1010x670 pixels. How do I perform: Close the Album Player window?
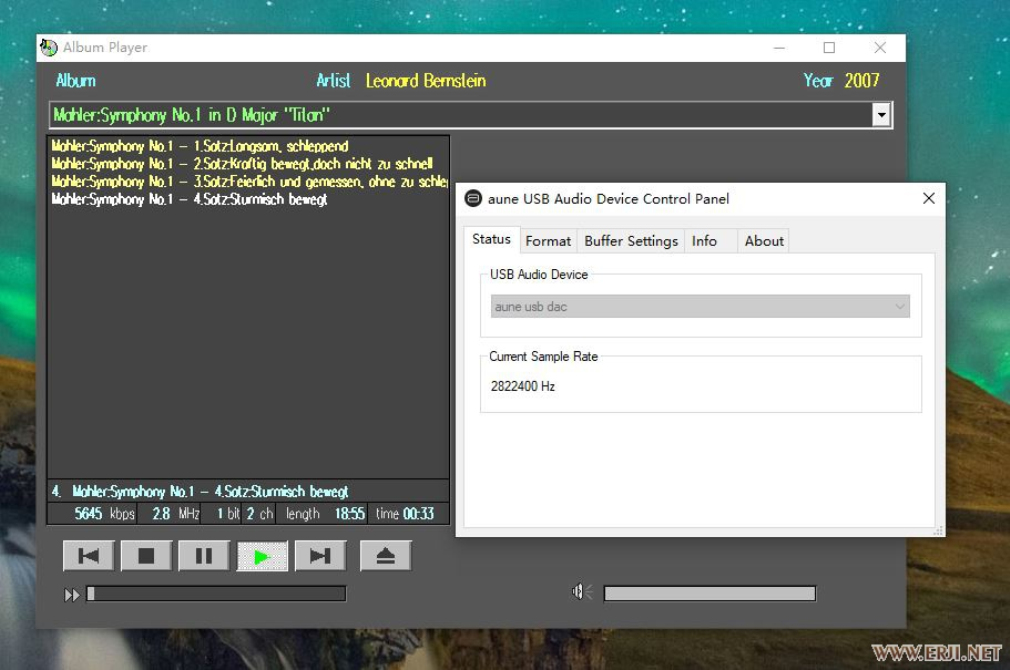tap(880, 48)
